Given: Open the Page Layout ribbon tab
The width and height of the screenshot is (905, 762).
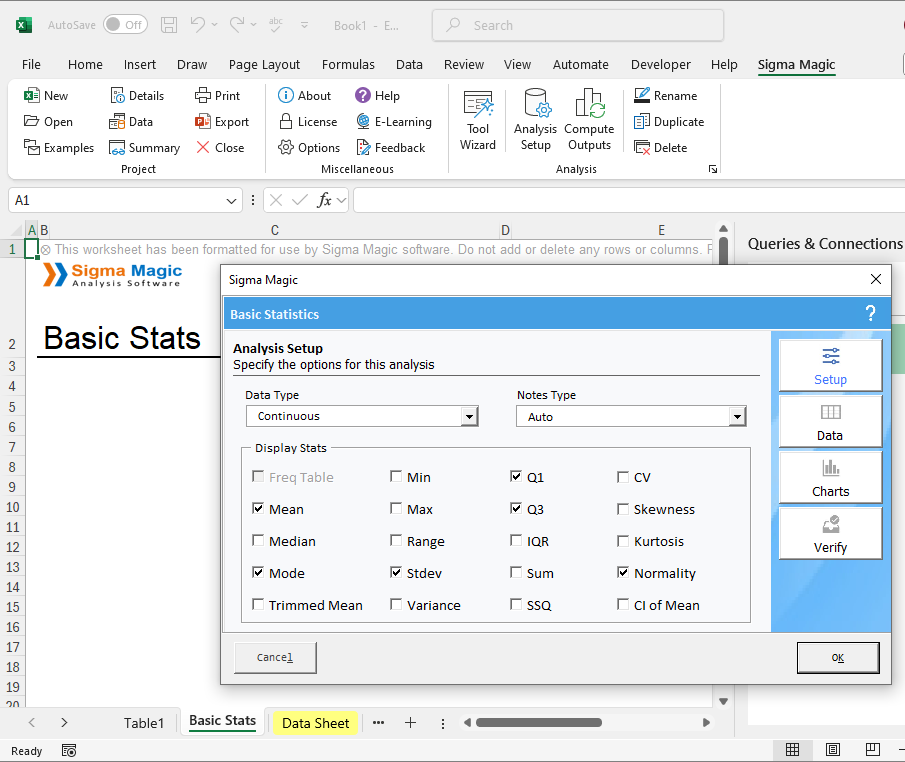Looking at the screenshot, I should click(x=264, y=65).
